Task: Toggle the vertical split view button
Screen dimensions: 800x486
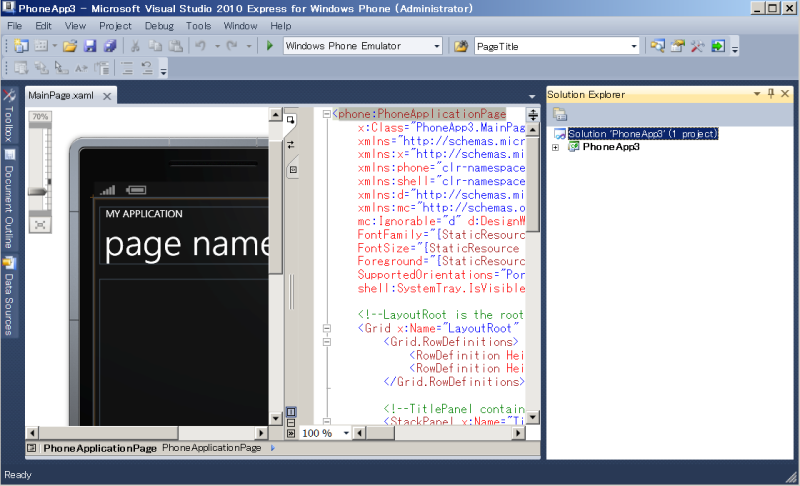Action: (x=291, y=412)
